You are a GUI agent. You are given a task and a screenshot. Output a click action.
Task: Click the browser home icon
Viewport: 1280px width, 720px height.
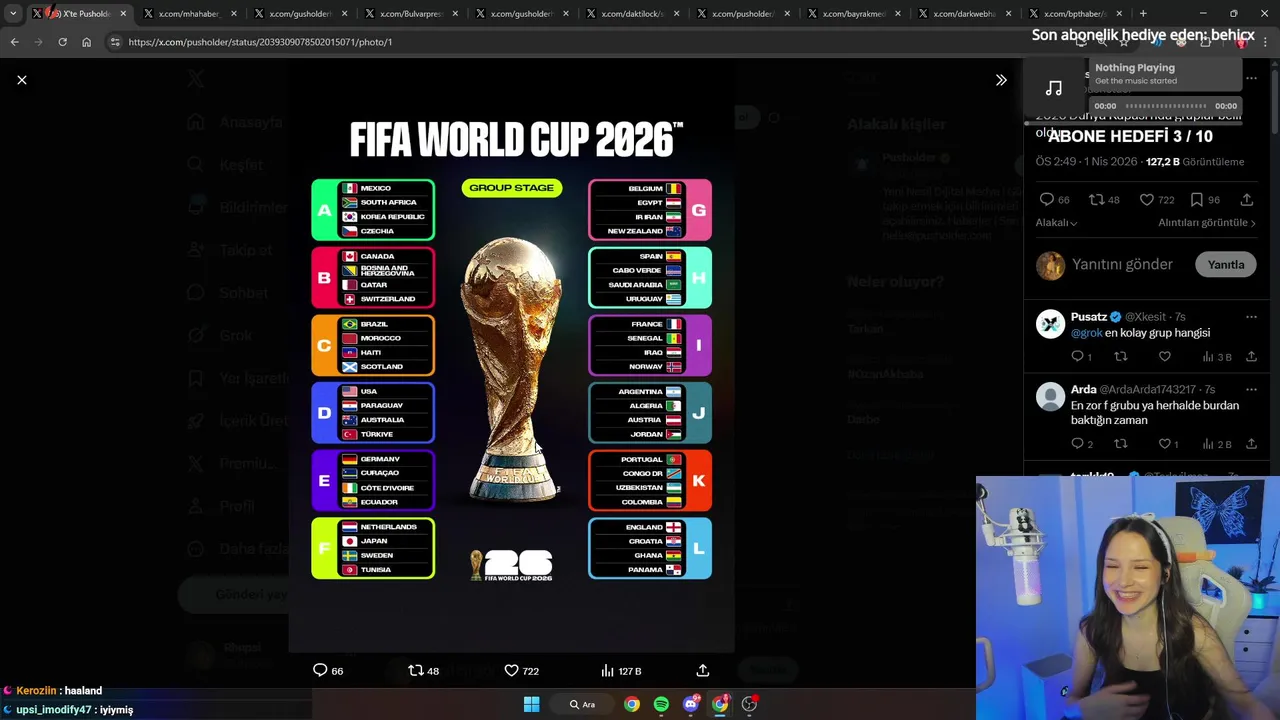pos(86,42)
